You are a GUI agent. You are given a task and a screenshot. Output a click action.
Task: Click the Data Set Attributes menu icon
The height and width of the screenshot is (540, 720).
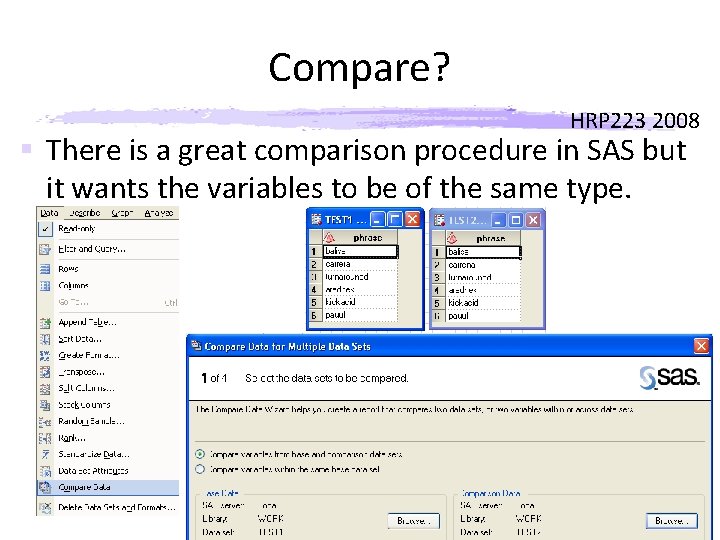[45, 471]
